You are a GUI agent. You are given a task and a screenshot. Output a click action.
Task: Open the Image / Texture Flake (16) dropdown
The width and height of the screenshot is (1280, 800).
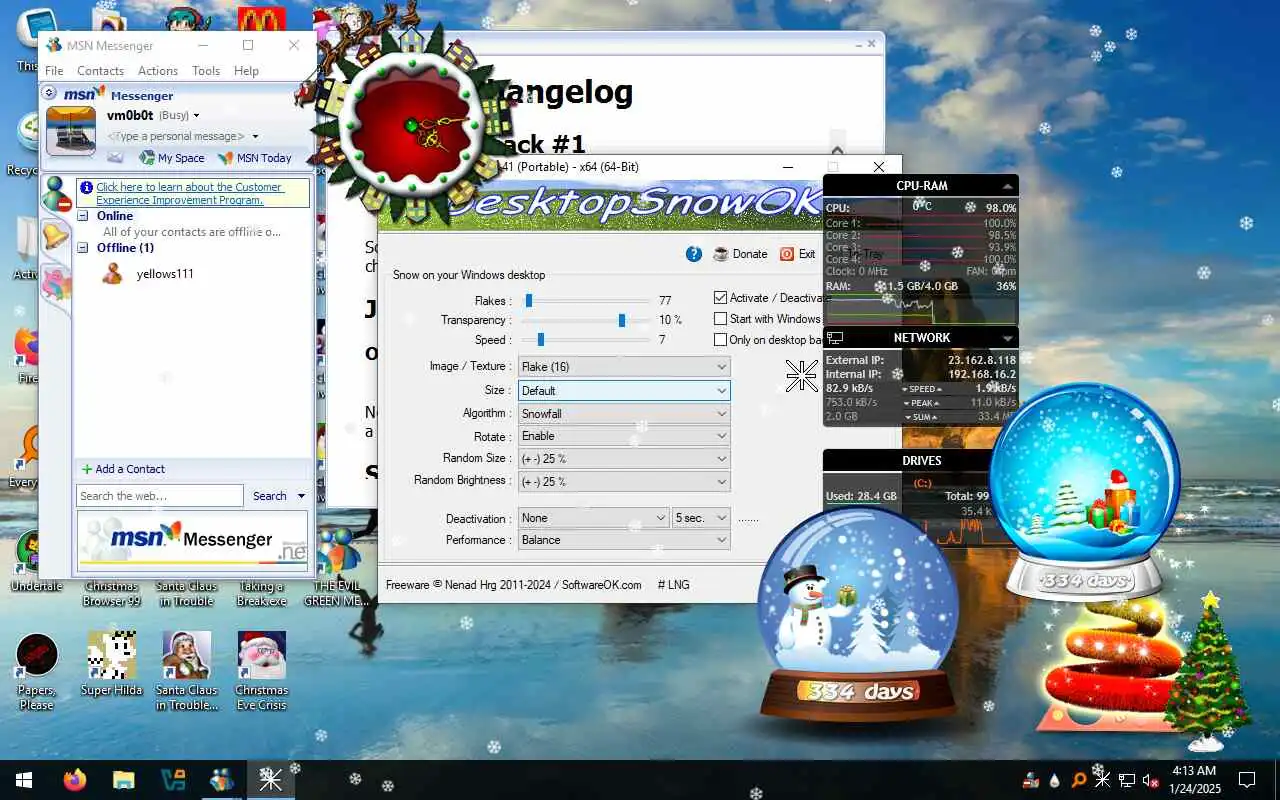click(624, 367)
